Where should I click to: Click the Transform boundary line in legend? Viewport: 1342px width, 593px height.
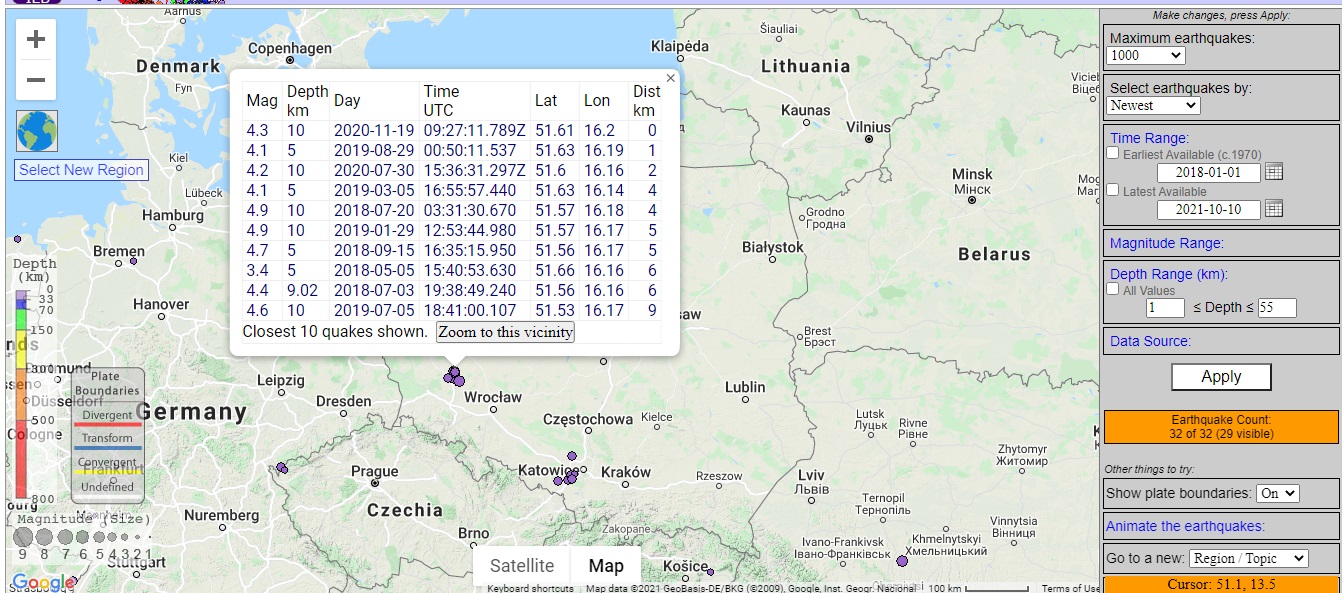coord(107,448)
